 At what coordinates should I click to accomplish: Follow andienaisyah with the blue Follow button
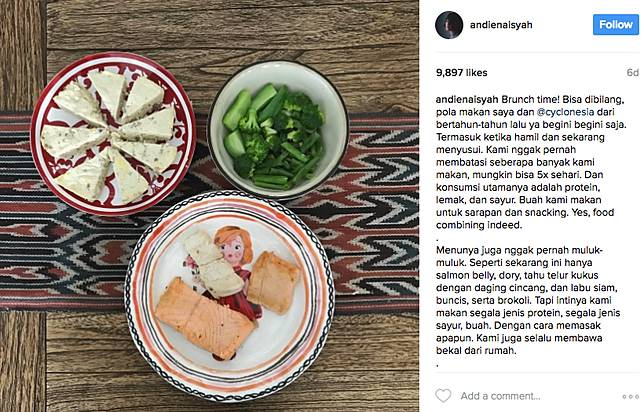point(616,25)
